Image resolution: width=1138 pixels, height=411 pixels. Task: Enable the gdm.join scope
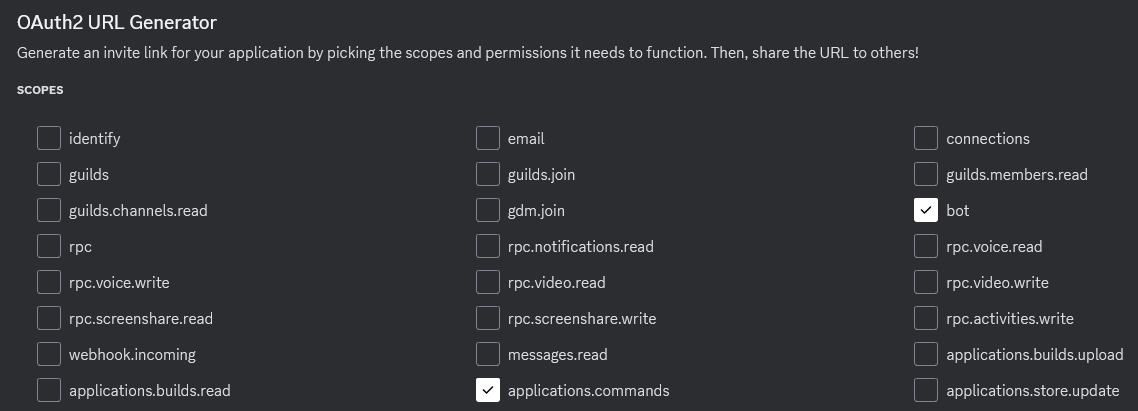488,211
